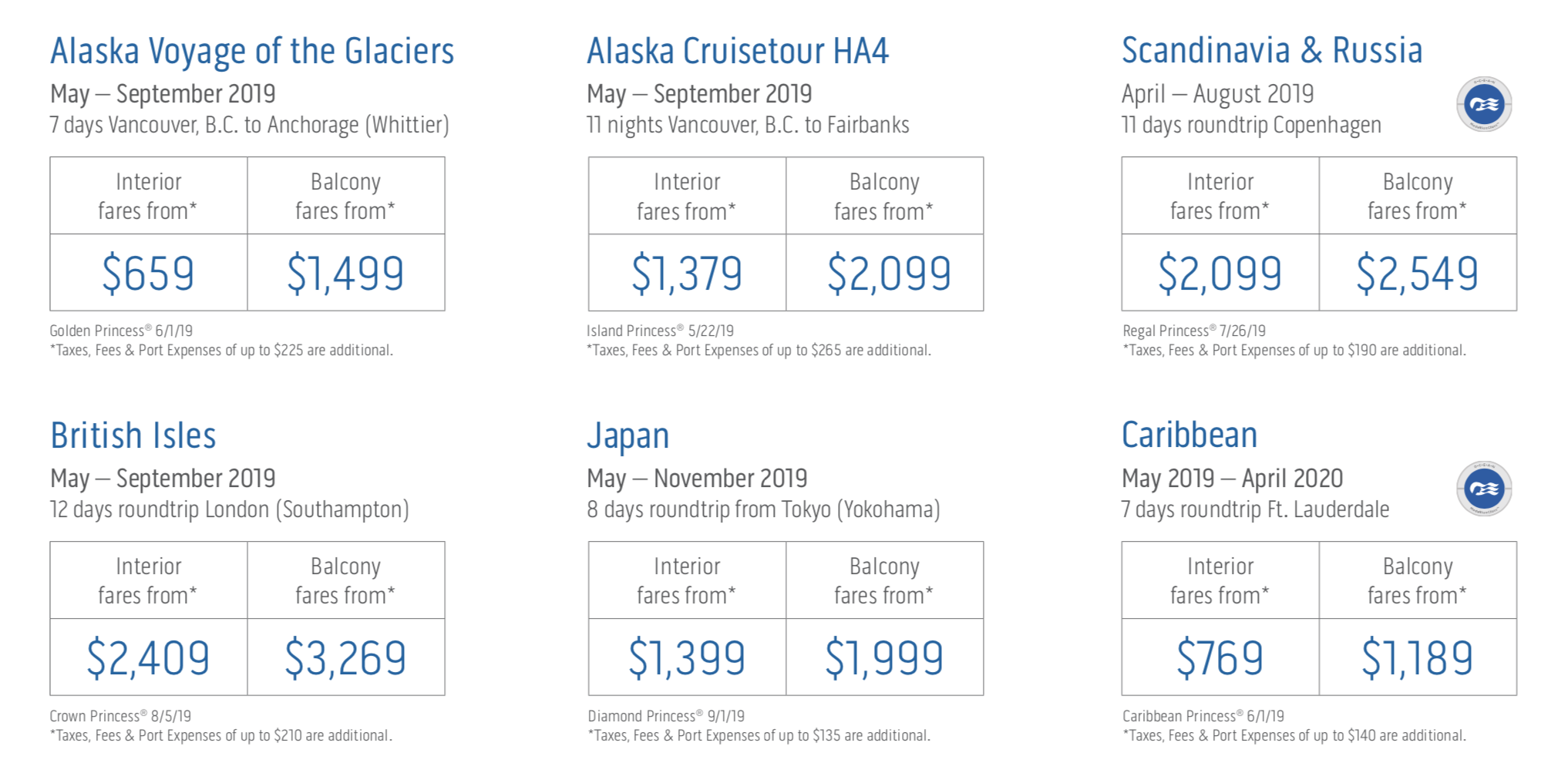
Task: Pick the $2,409 British Isles interior fare
Action: click(148, 658)
